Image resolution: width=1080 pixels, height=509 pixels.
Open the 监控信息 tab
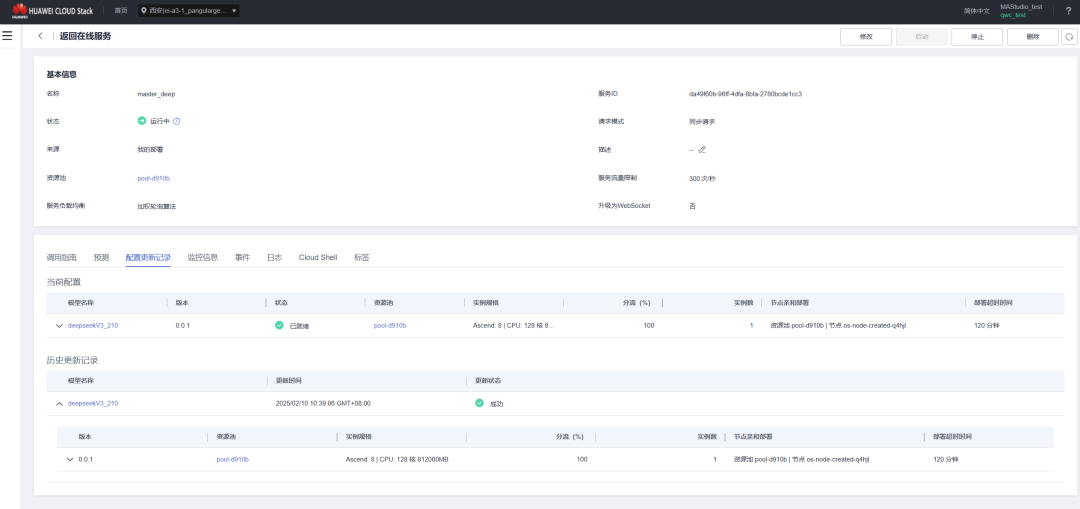pos(202,258)
